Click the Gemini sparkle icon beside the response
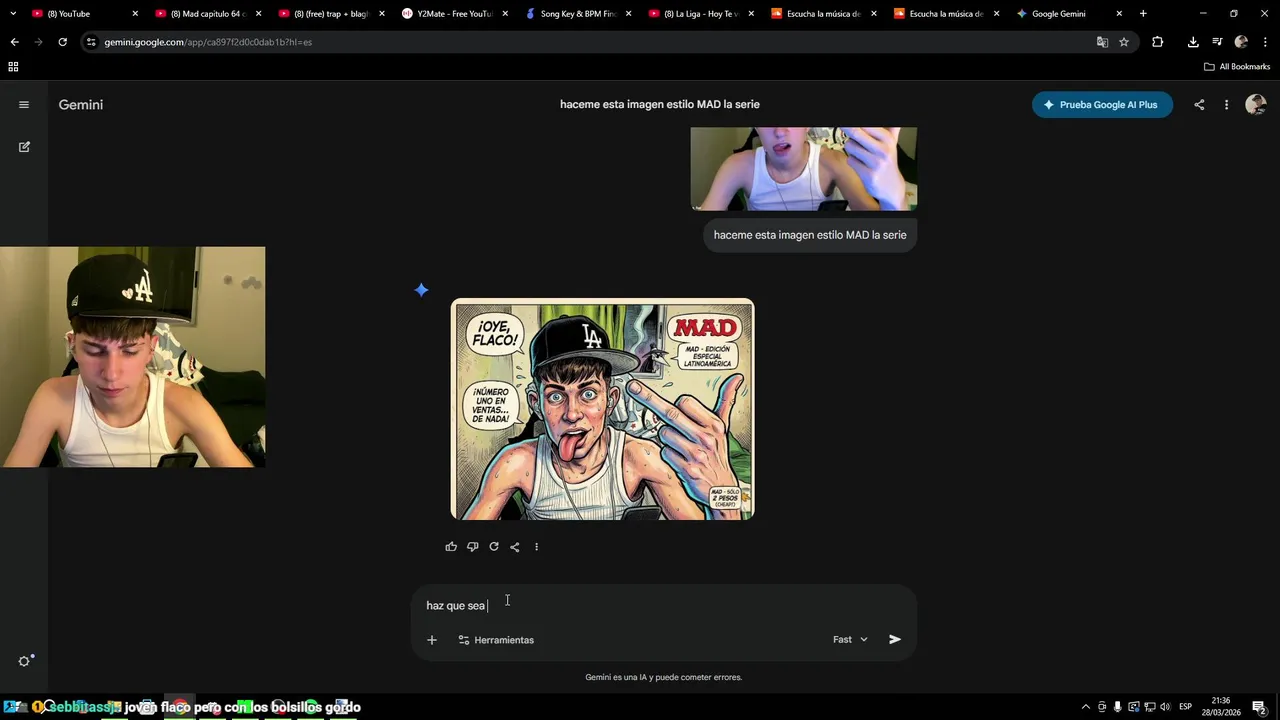 click(421, 290)
